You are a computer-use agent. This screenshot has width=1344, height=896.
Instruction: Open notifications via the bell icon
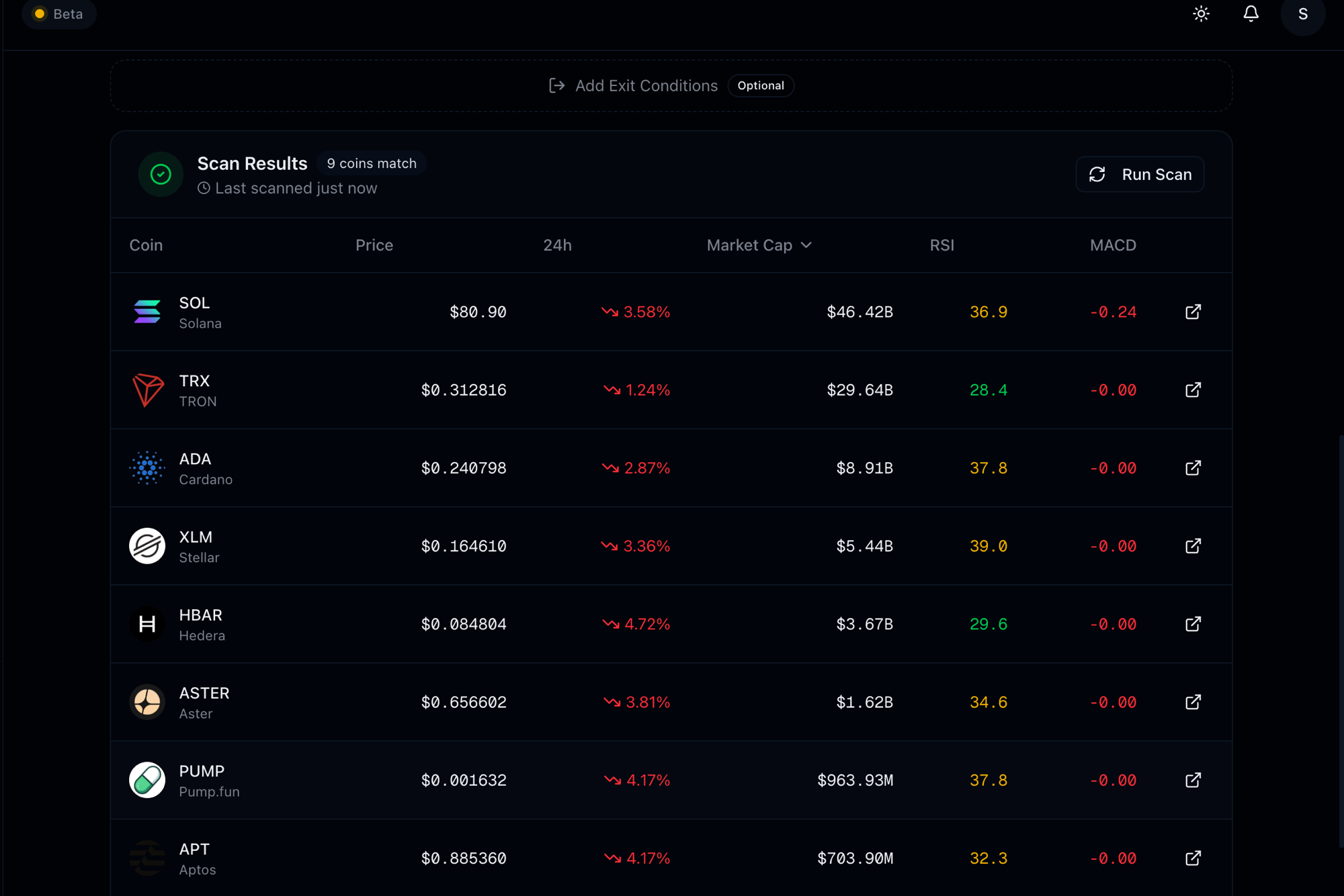1251,13
